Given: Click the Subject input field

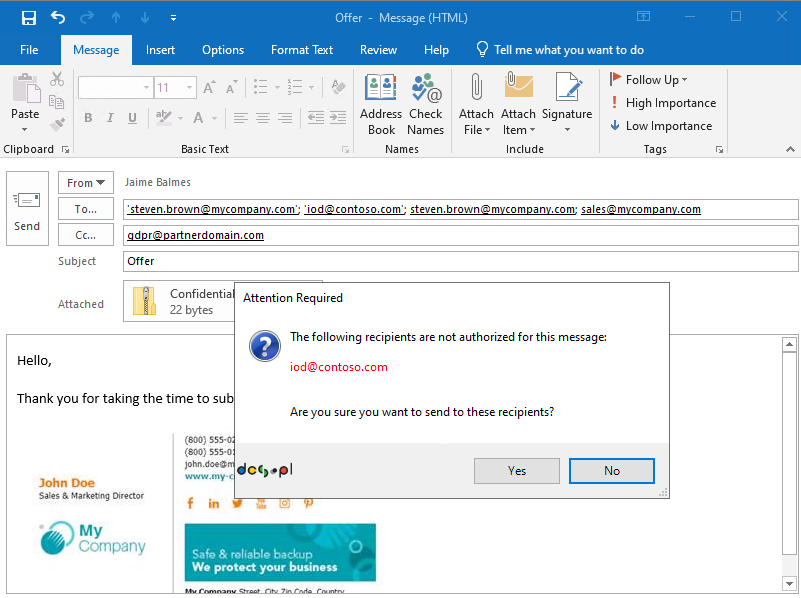Looking at the screenshot, I should (x=460, y=261).
